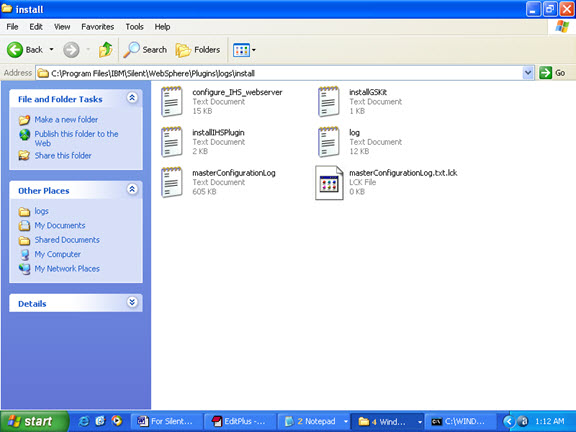Select the masterConfigurationLog.txt.lck file icon
Viewport: 576px width, 432px height.
point(329,183)
